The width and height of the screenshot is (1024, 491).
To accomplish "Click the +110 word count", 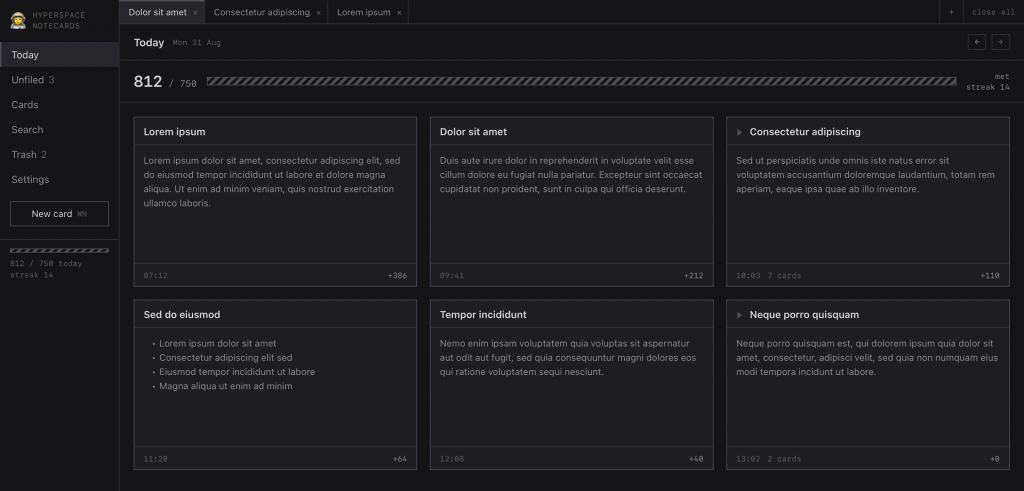I will pos(990,276).
